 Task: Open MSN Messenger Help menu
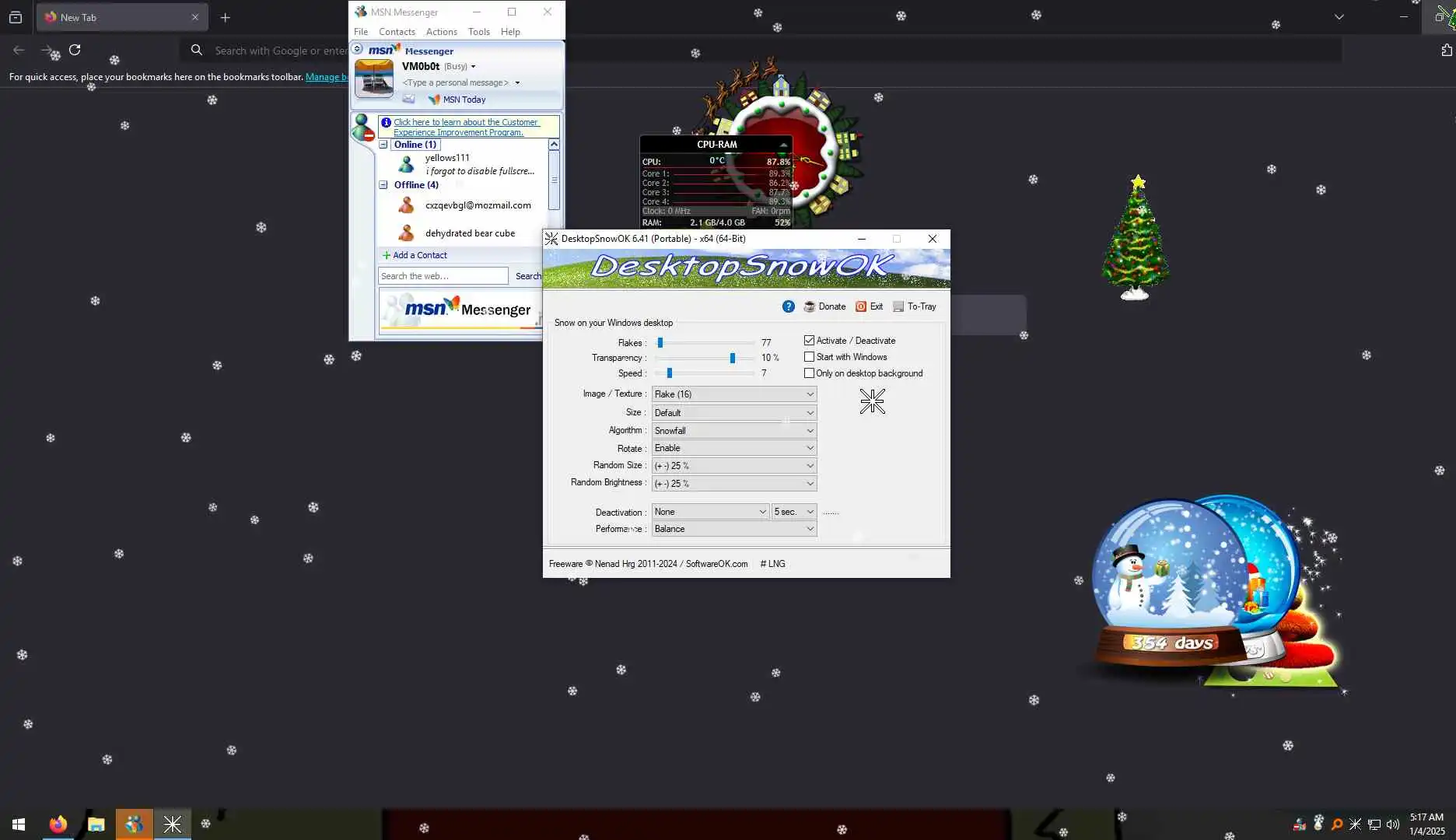tap(510, 32)
